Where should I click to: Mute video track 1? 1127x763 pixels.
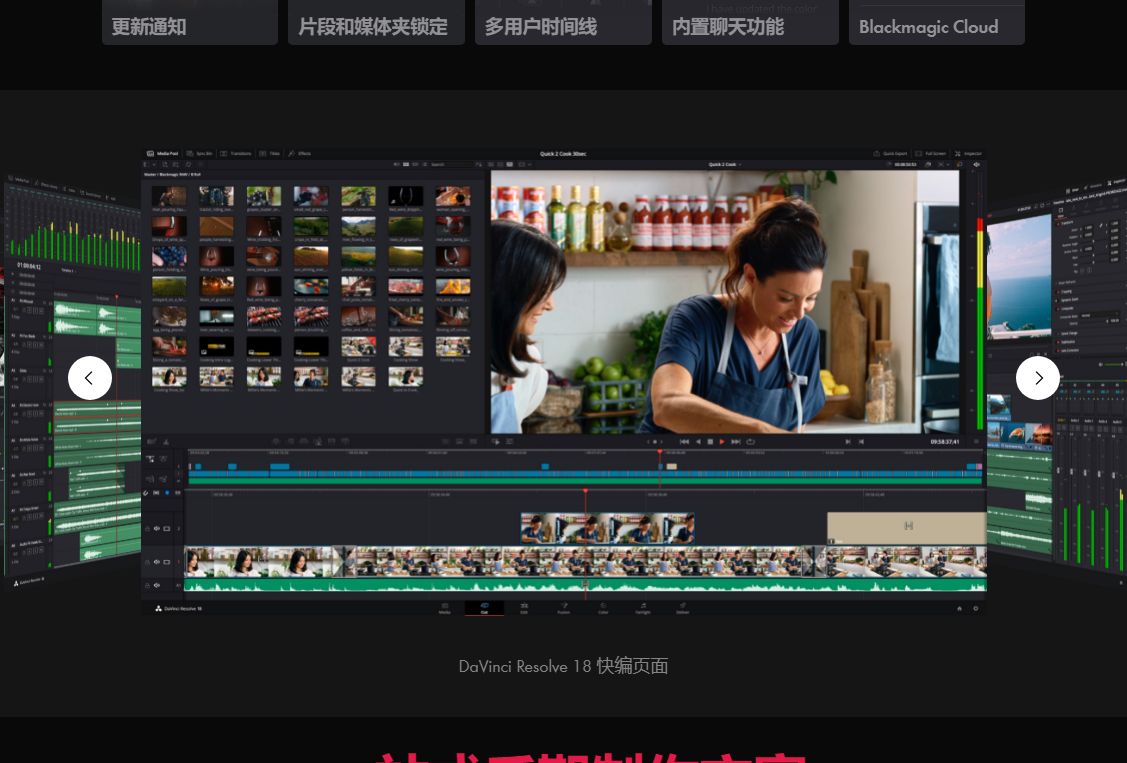[x=157, y=562]
